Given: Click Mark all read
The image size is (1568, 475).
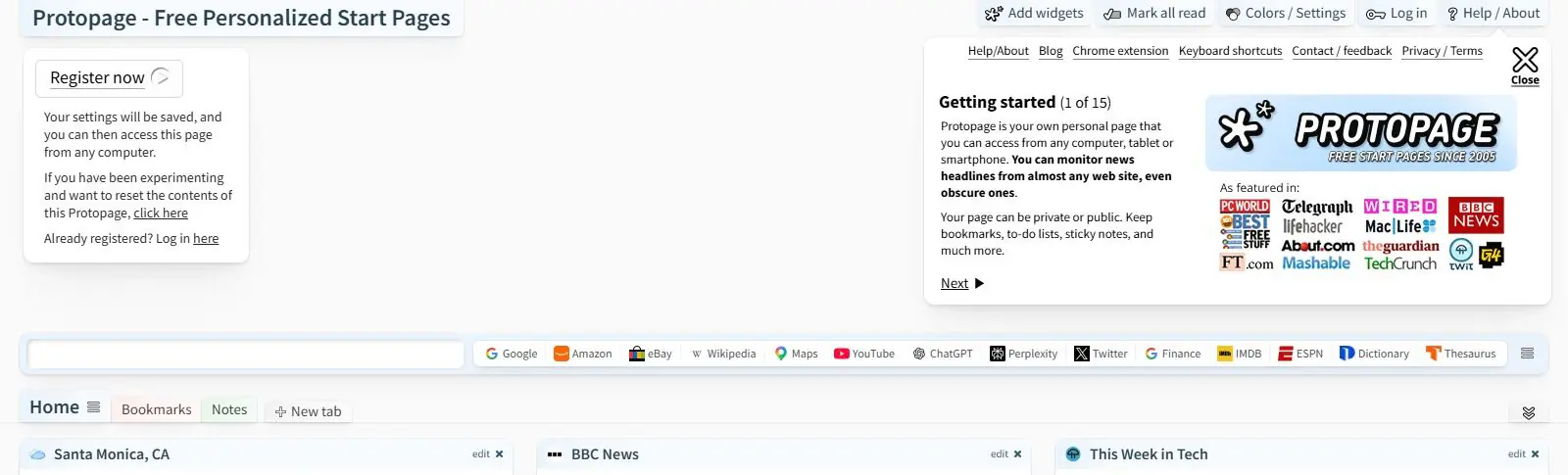Looking at the screenshot, I should pyautogui.click(x=1154, y=14).
